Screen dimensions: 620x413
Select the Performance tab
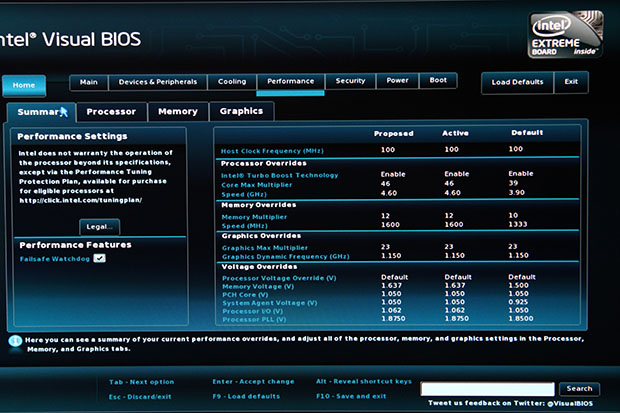pos(291,81)
